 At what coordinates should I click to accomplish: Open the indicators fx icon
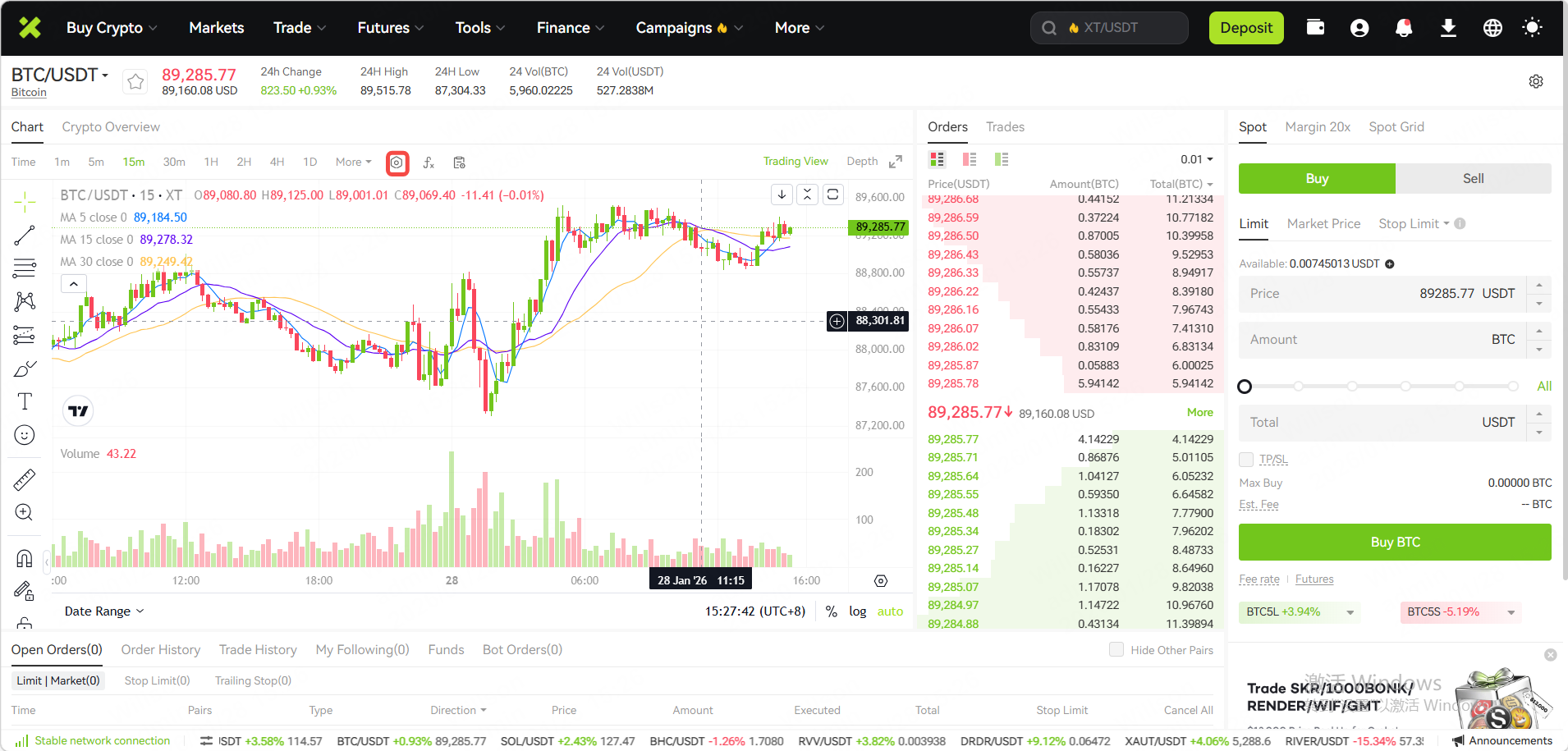click(429, 163)
